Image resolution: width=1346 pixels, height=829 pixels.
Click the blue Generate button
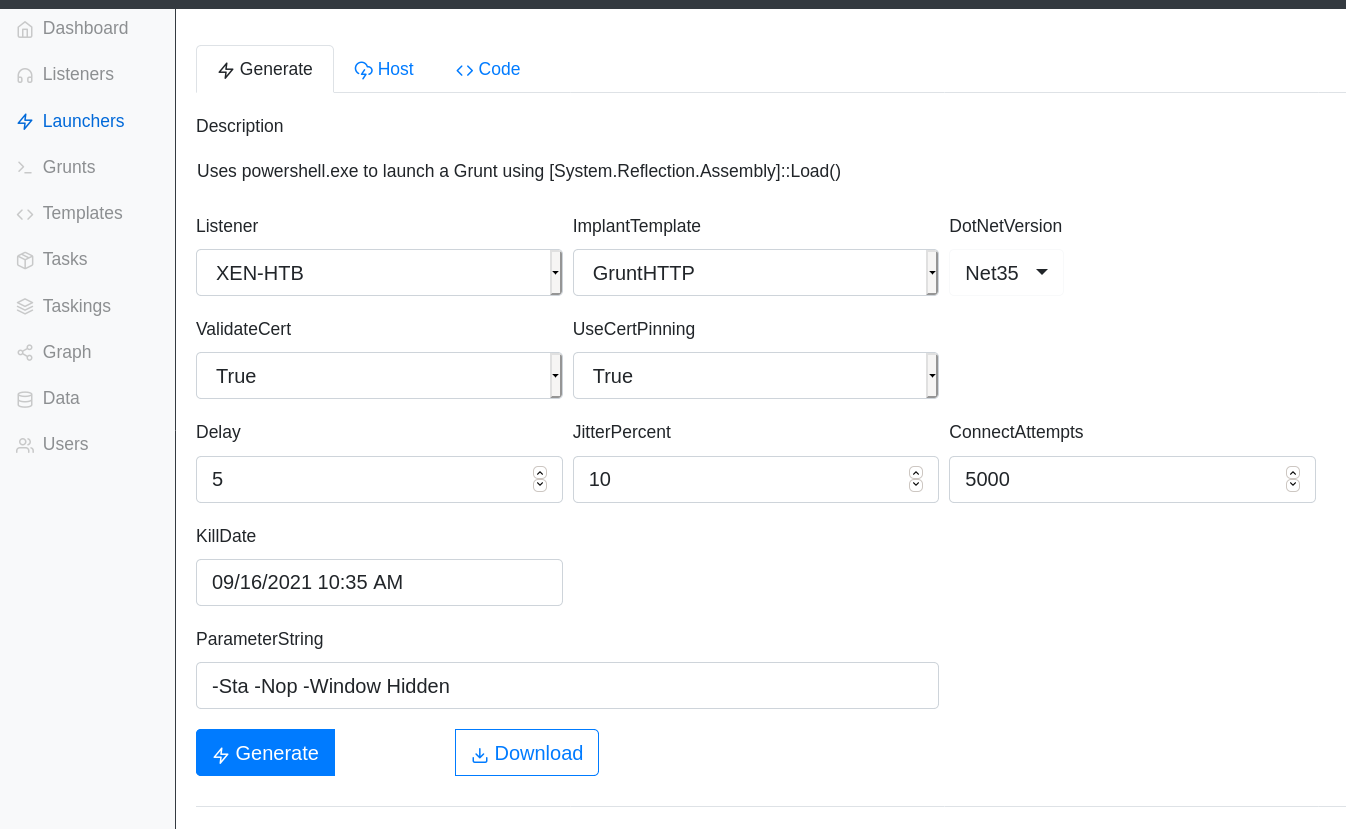(x=265, y=753)
